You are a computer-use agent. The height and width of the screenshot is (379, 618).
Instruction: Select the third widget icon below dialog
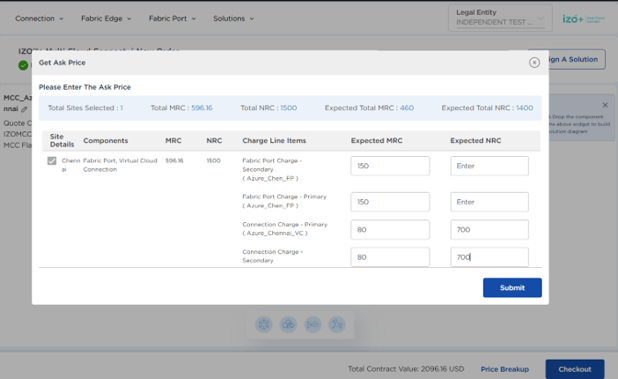click(x=313, y=325)
